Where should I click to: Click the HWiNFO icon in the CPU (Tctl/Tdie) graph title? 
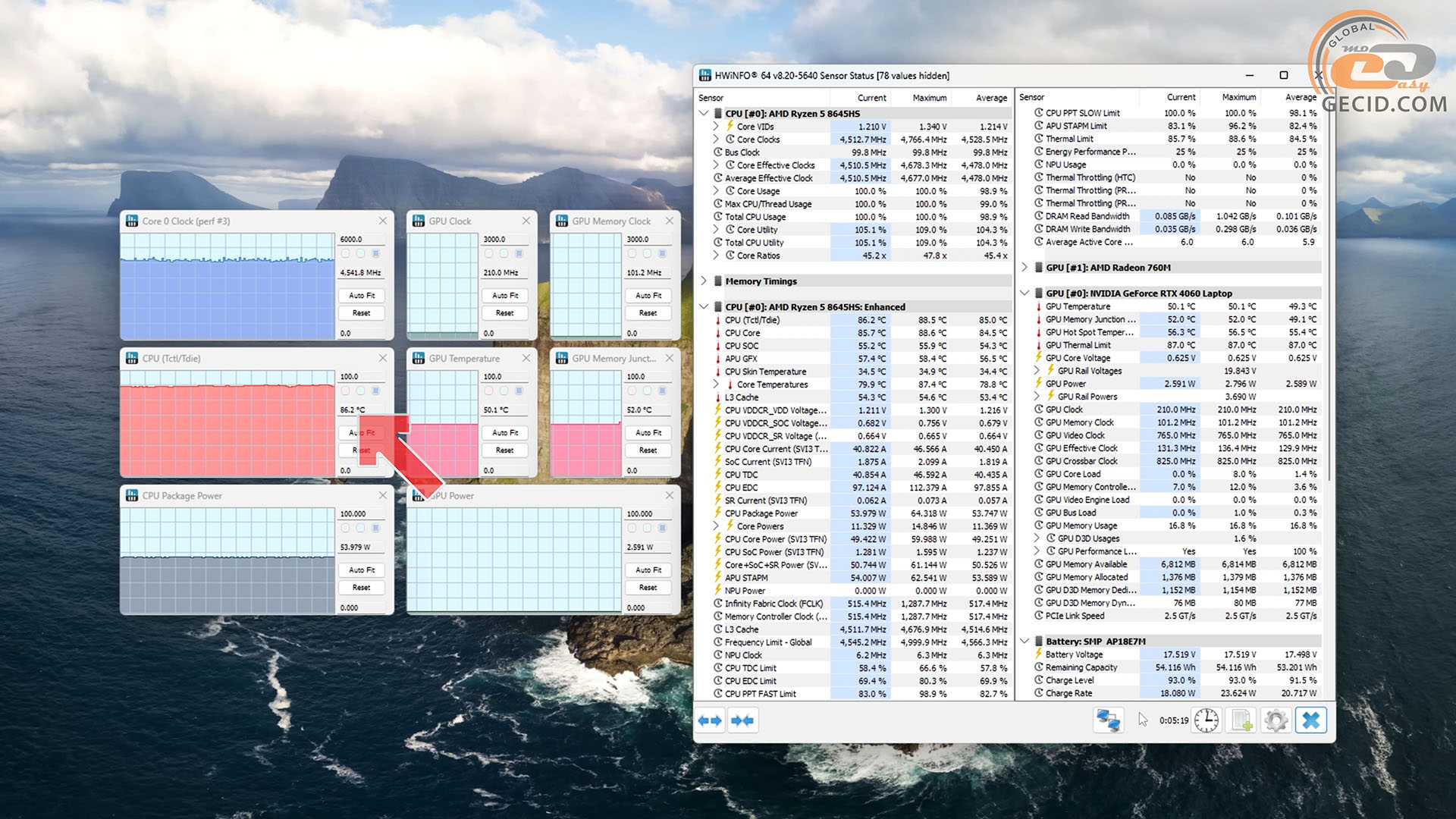[132, 358]
